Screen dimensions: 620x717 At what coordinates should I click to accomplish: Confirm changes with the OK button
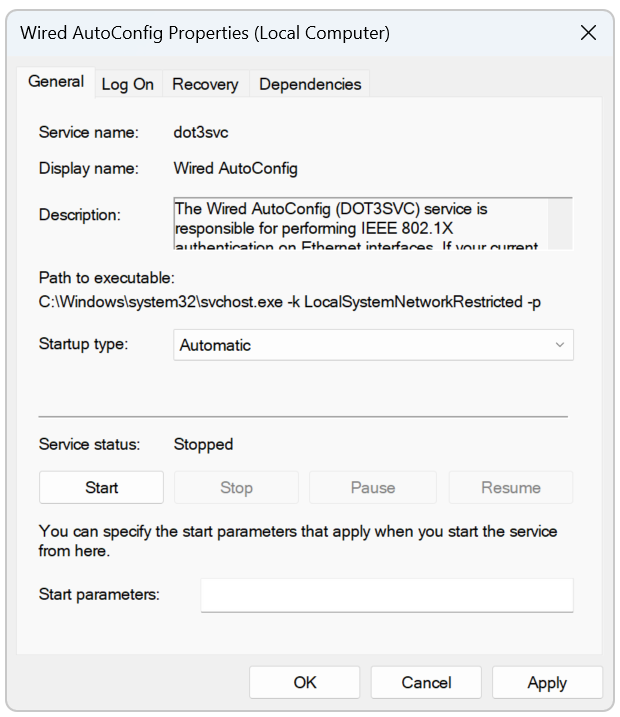(x=305, y=683)
